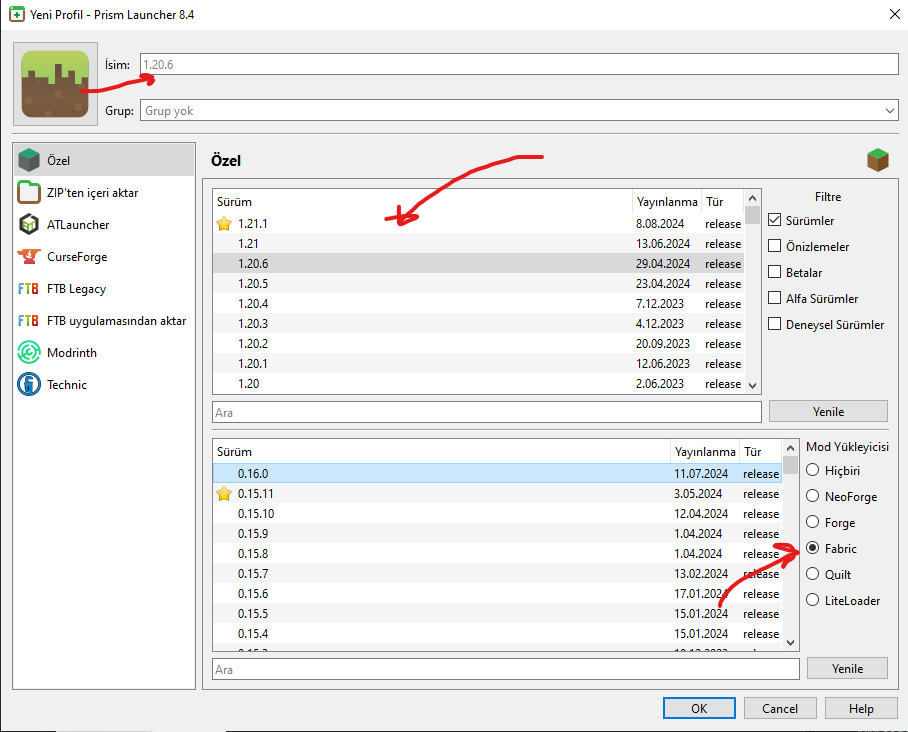Enable the Betalar filter checkbox
The image size is (908, 732).
774,272
